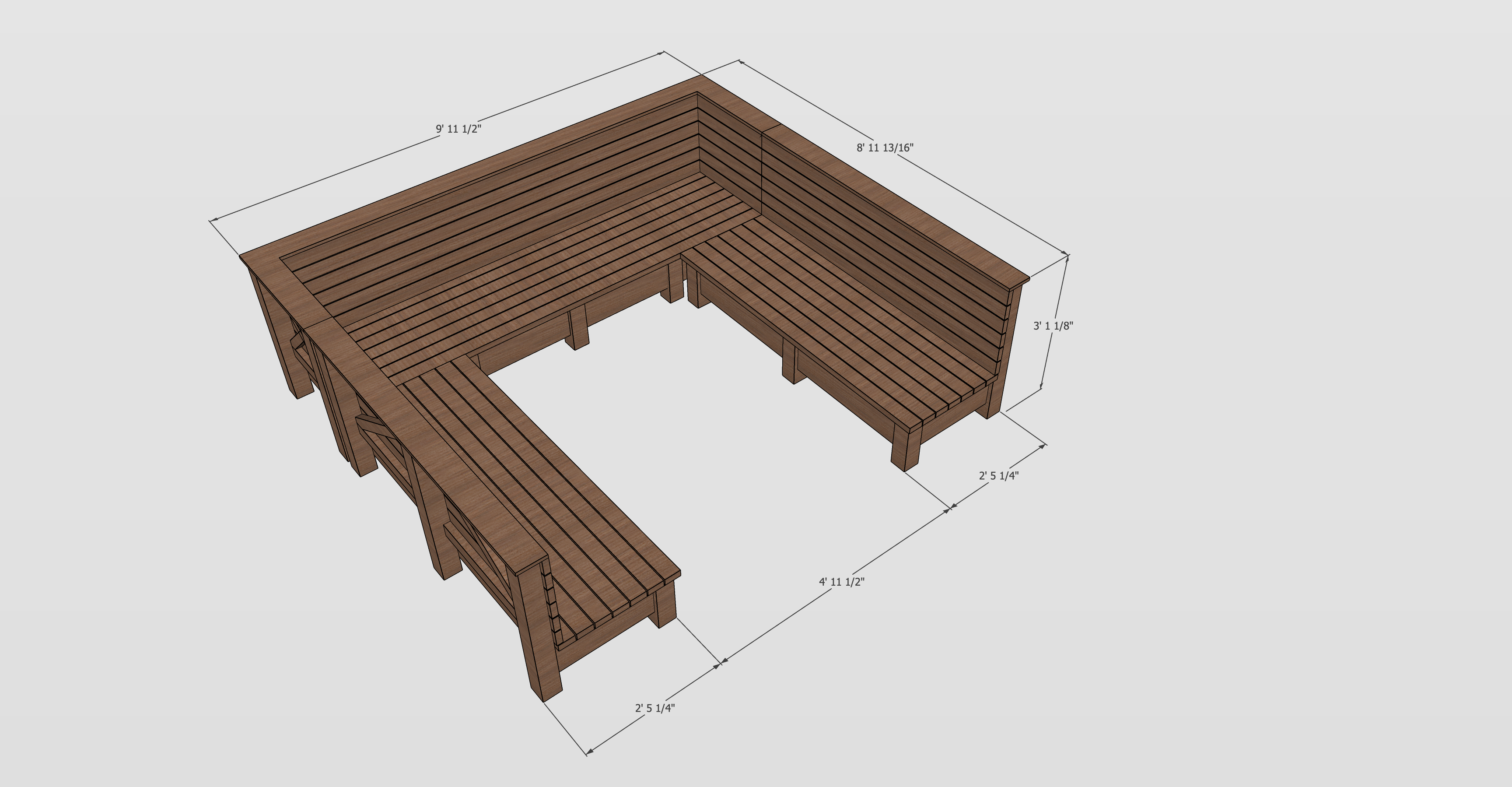Screen dimensions: 1512x787
Task: Click the 8' 11 13/16" dimension label
Action: pos(885,148)
